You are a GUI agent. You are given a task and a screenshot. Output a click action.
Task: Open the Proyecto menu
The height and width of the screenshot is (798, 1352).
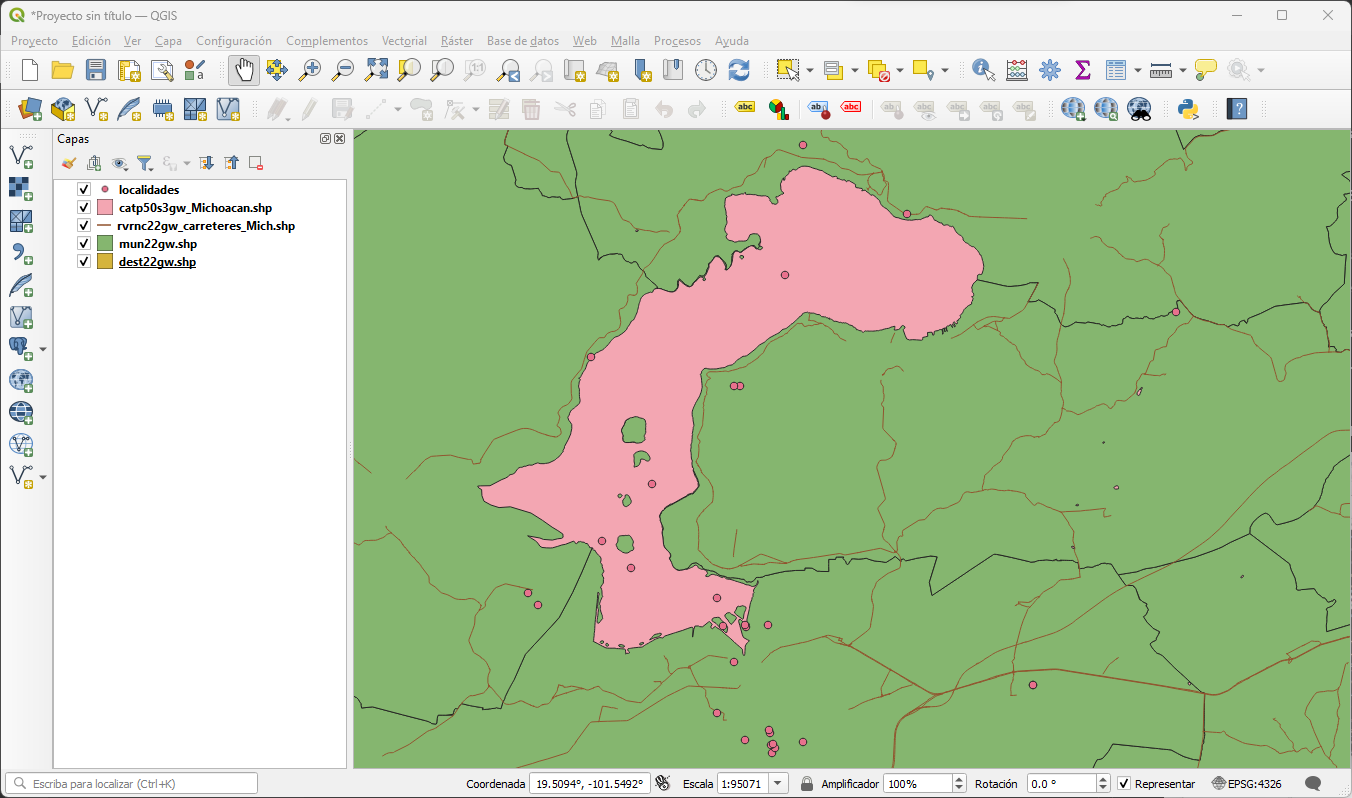(34, 41)
